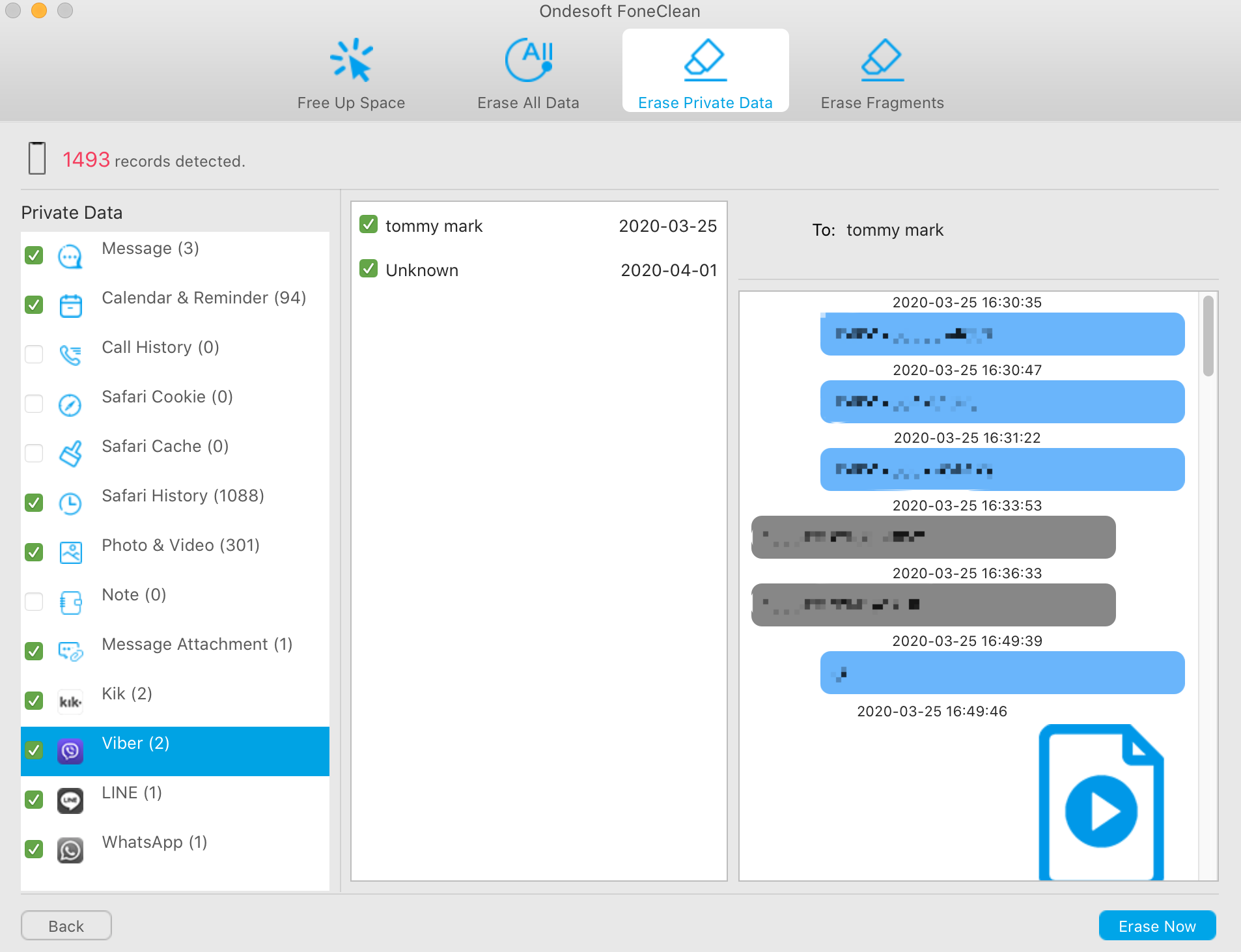
Task: Select the Viber app icon
Action: pyautogui.click(x=70, y=751)
